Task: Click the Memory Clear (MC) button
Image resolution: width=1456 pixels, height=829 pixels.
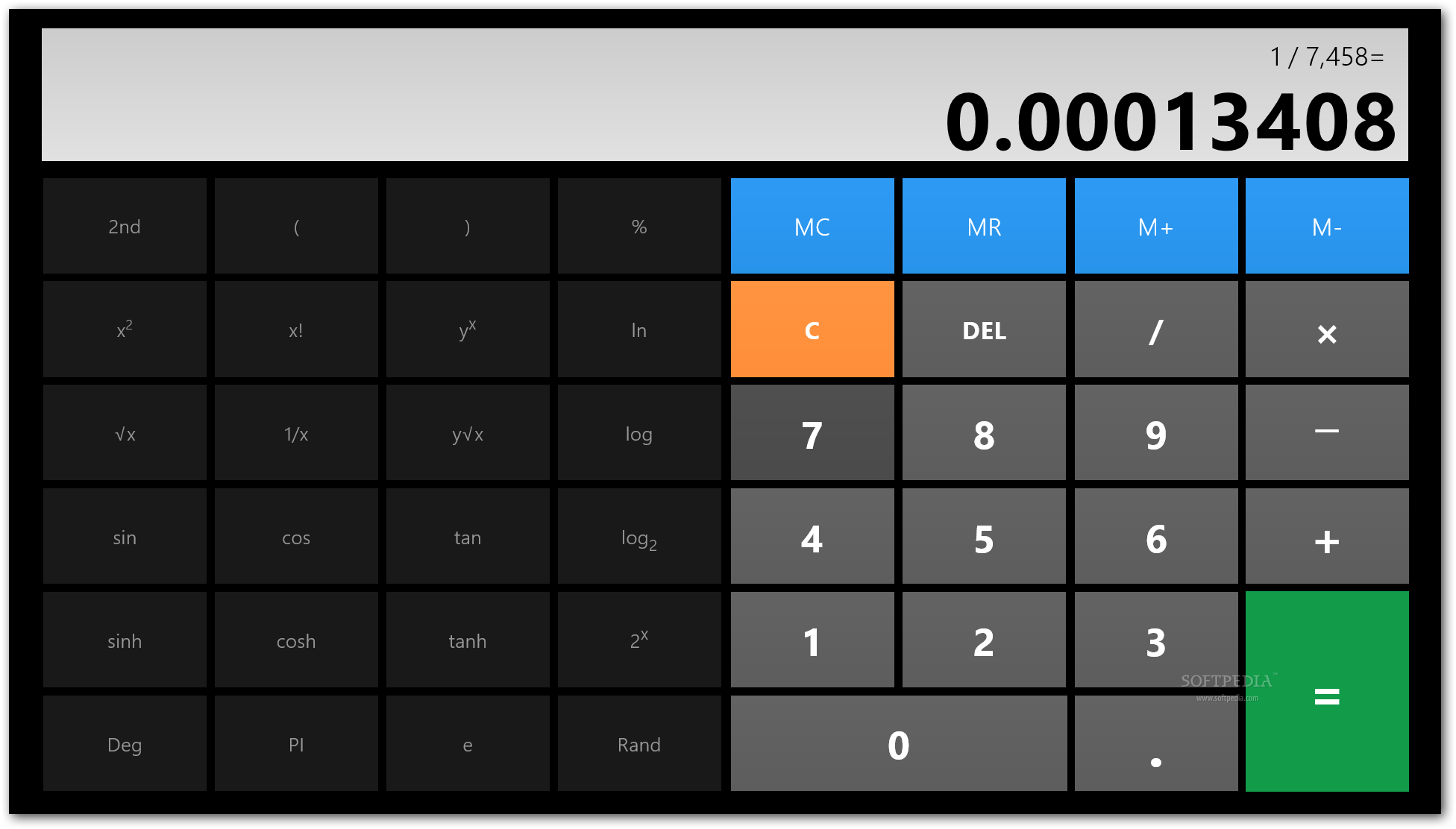Action: [812, 226]
